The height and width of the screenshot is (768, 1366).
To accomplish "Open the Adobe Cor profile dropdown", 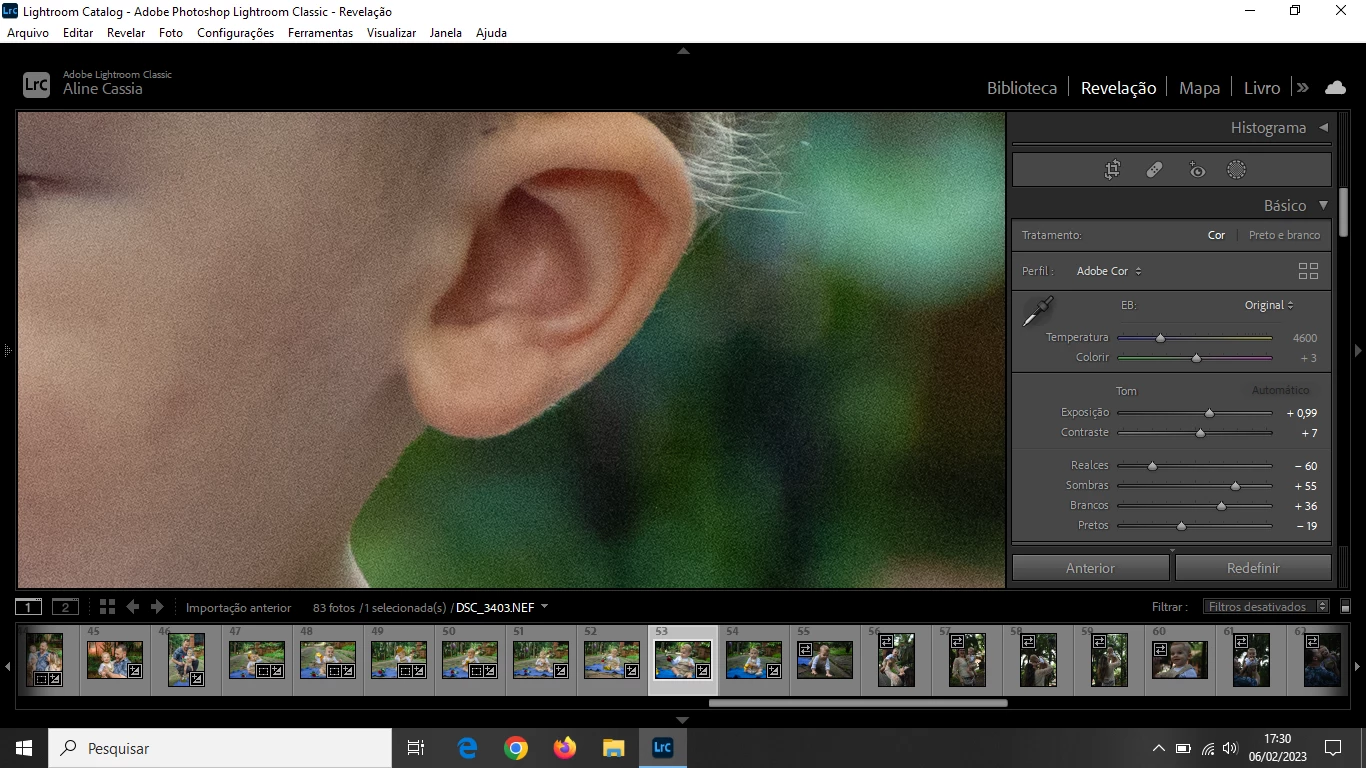I will (1109, 271).
